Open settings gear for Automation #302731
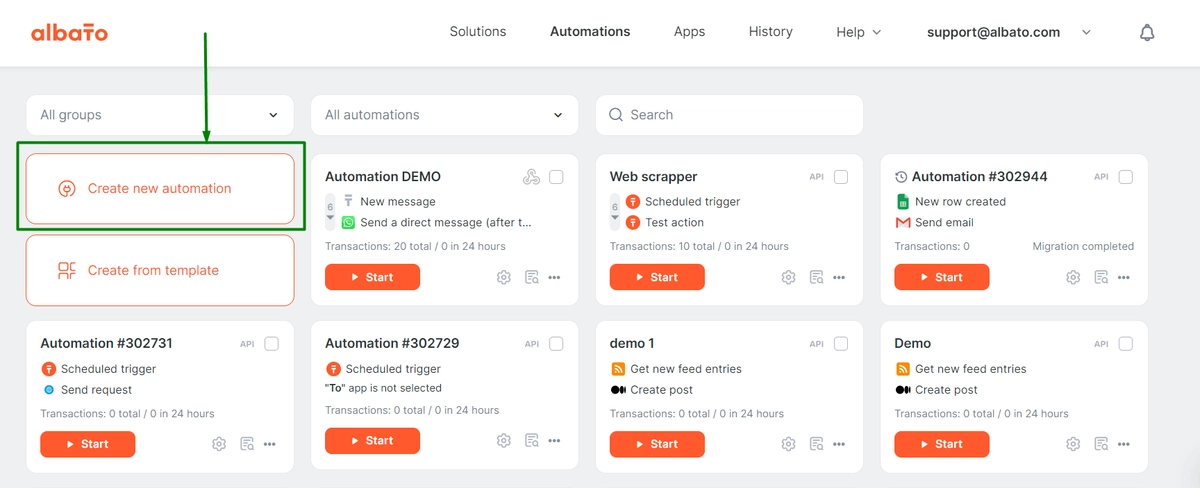Screen dimensions: 1200x488 point(219,444)
